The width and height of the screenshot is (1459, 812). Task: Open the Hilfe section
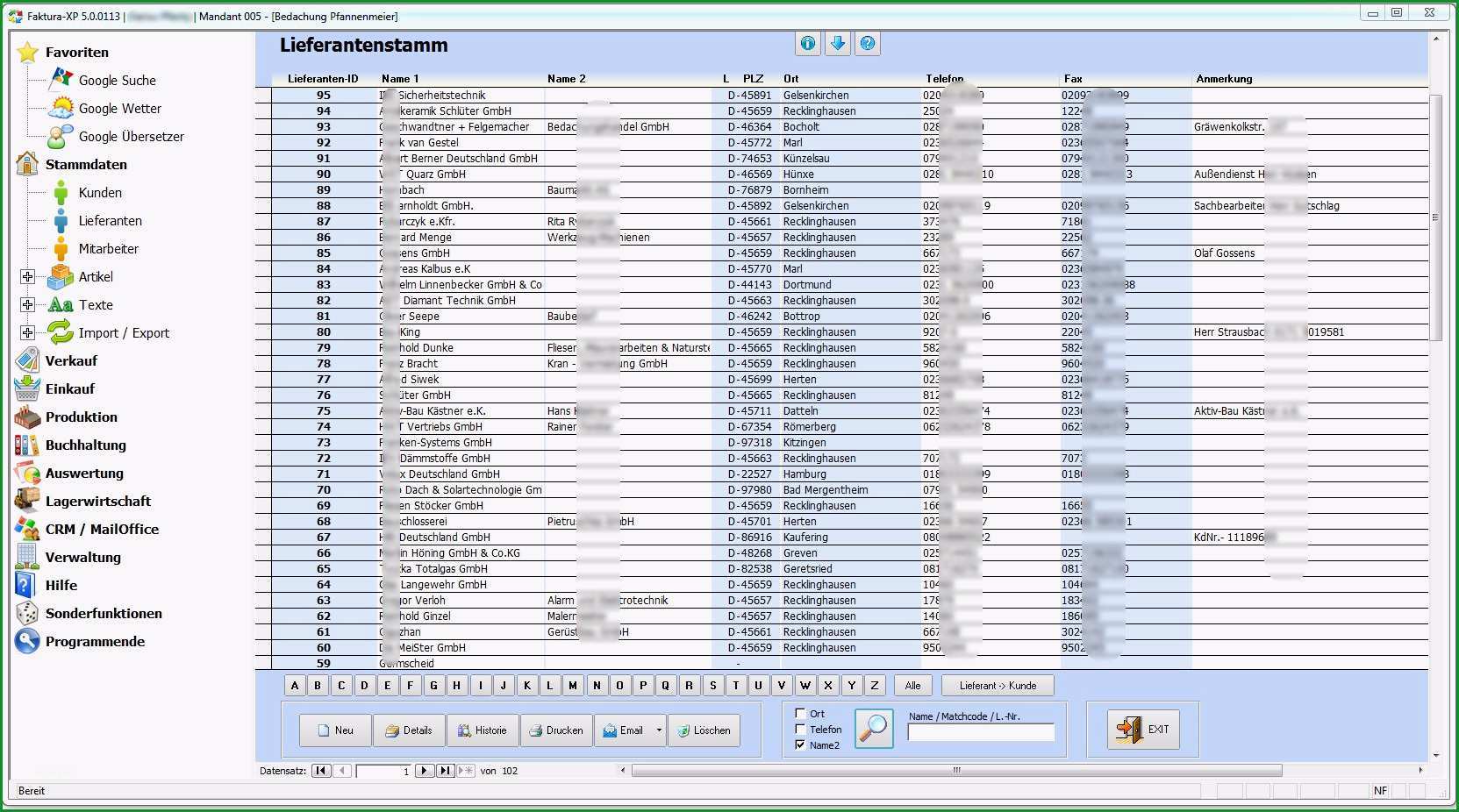click(x=47, y=585)
